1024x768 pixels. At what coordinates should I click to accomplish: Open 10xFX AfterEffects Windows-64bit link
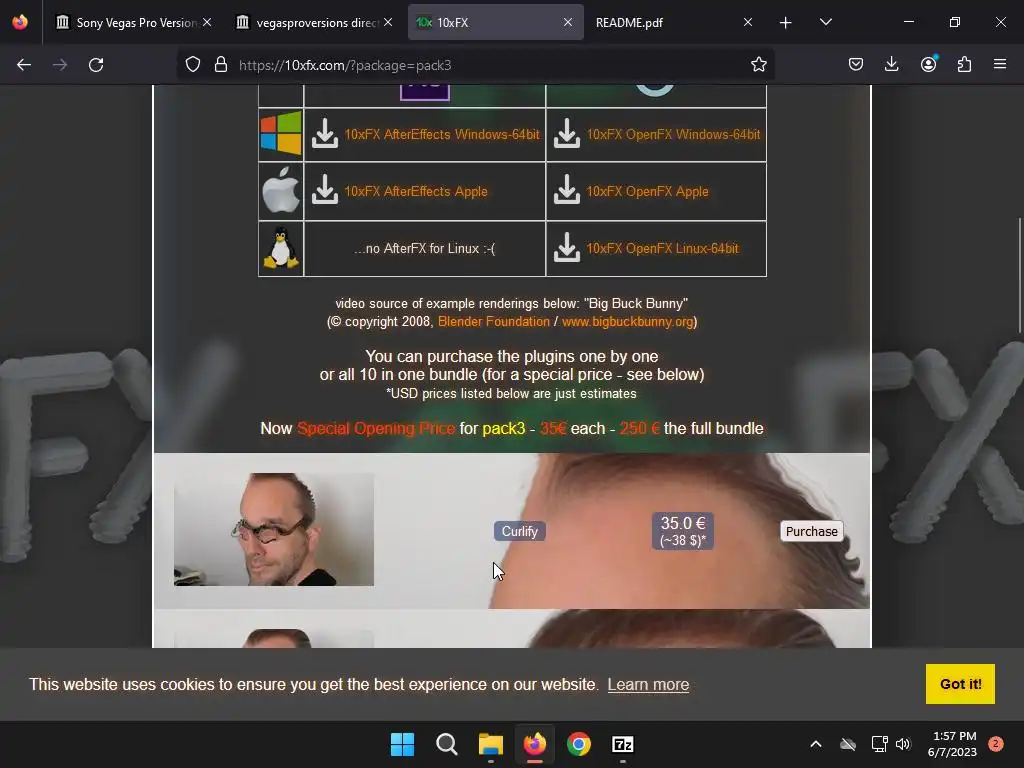pyautogui.click(x=442, y=135)
